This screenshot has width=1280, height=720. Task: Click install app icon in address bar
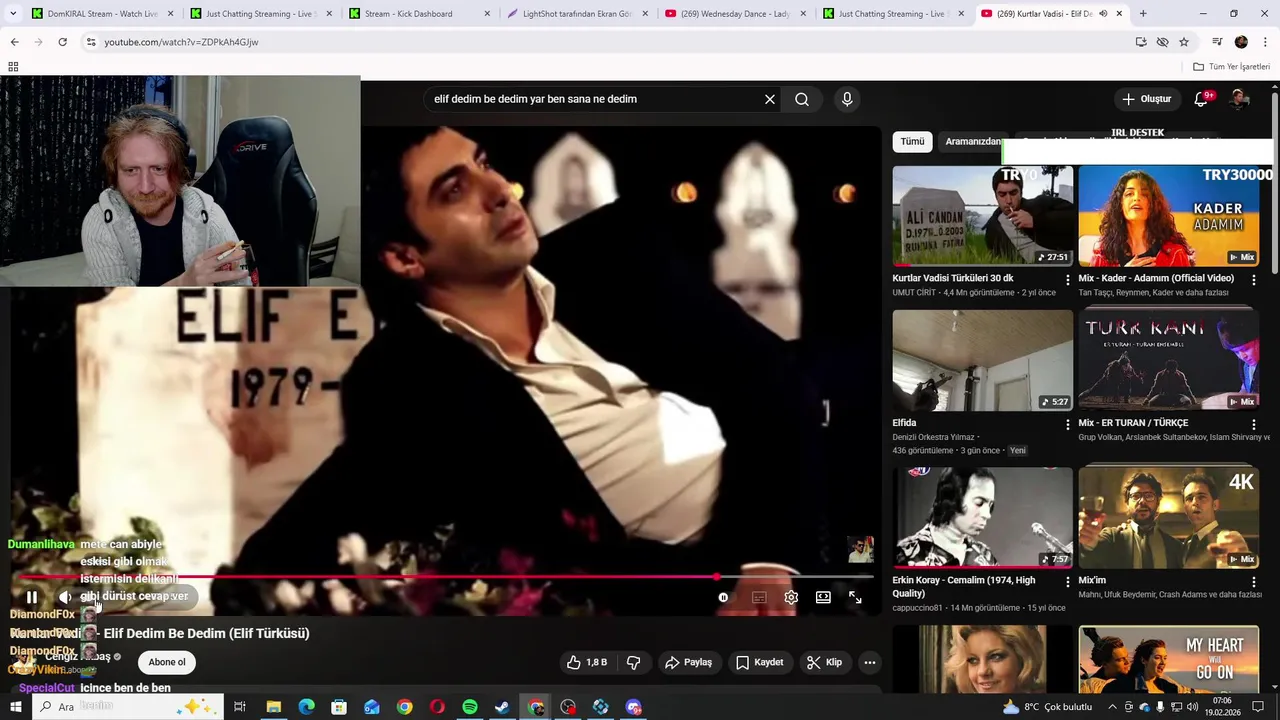click(x=1141, y=42)
